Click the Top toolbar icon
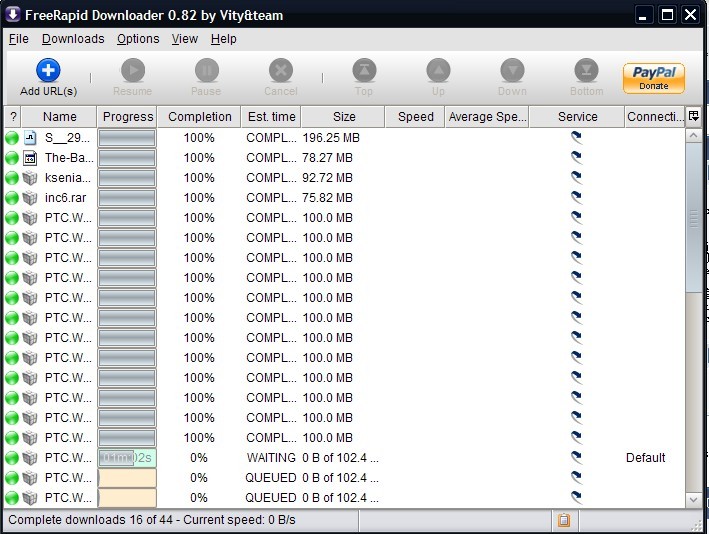 pyautogui.click(x=364, y=71)
